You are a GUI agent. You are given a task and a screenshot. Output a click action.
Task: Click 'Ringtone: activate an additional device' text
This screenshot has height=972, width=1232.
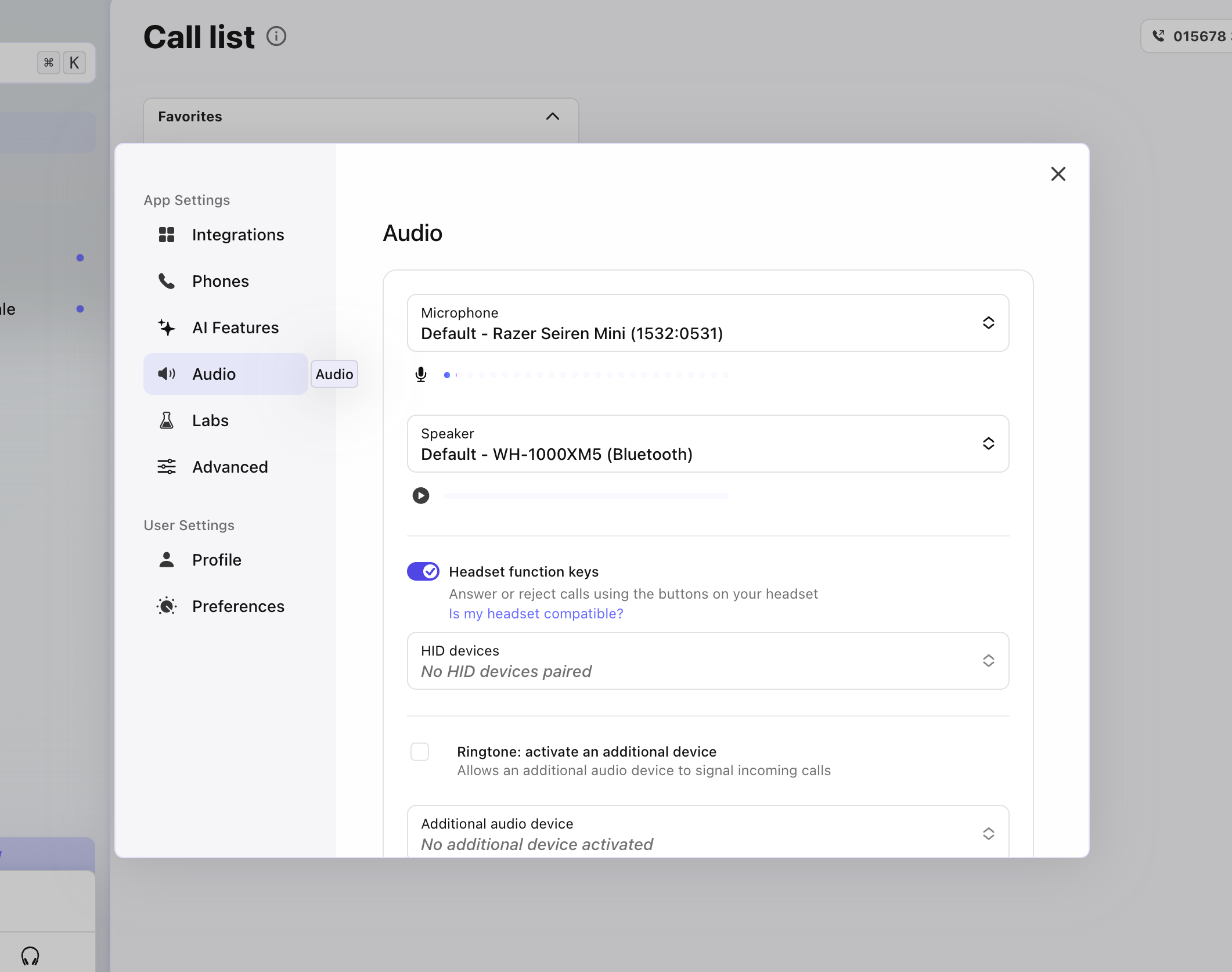586,751
